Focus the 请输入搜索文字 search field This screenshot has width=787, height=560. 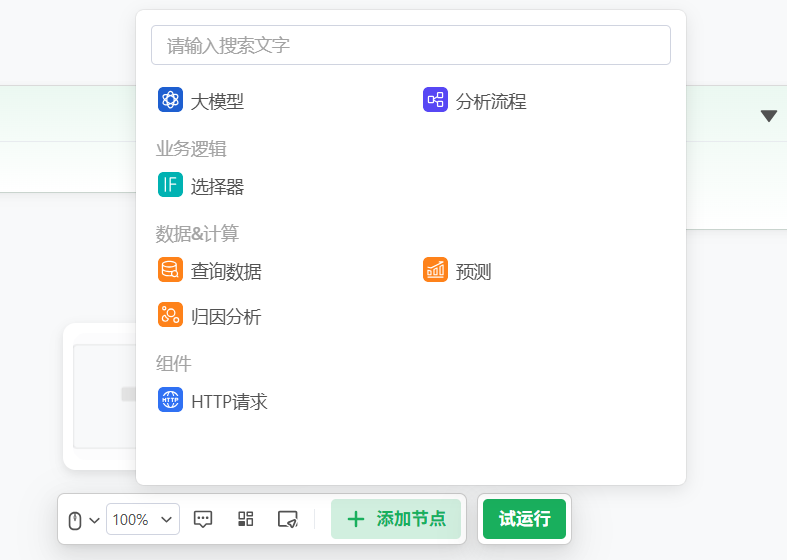(410, 45)
